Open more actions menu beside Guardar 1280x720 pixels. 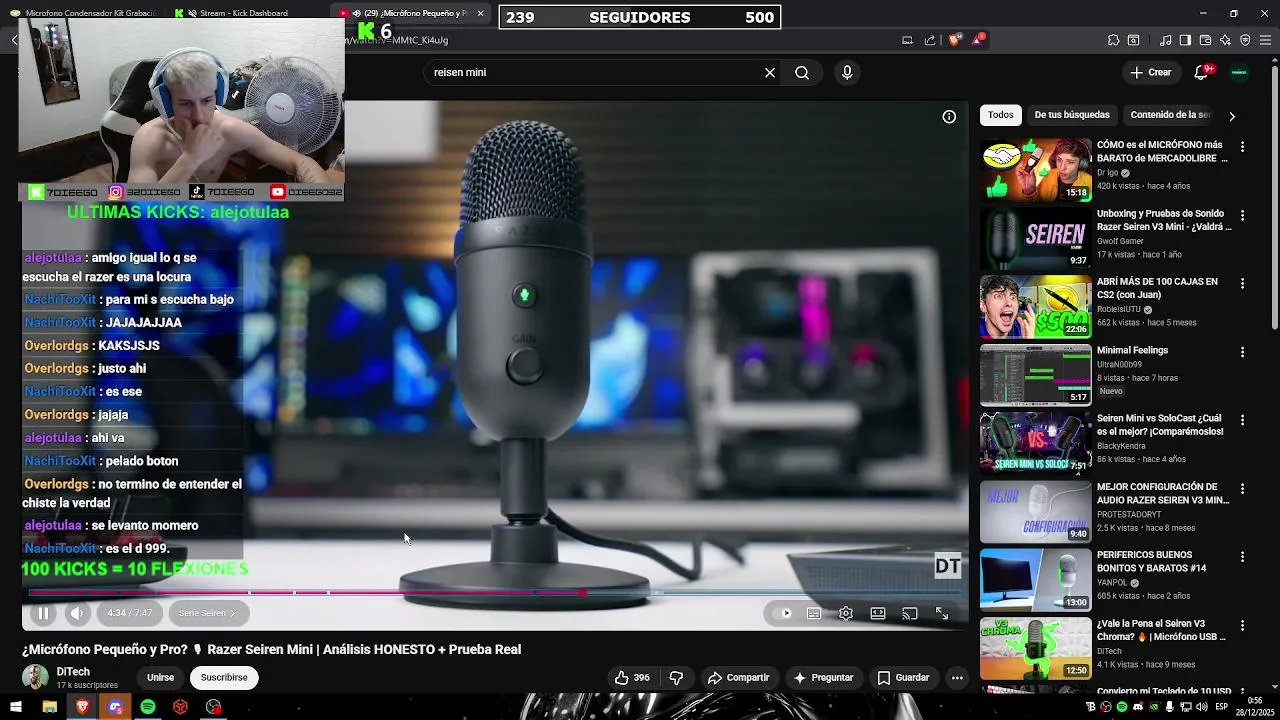click(957, 677)
